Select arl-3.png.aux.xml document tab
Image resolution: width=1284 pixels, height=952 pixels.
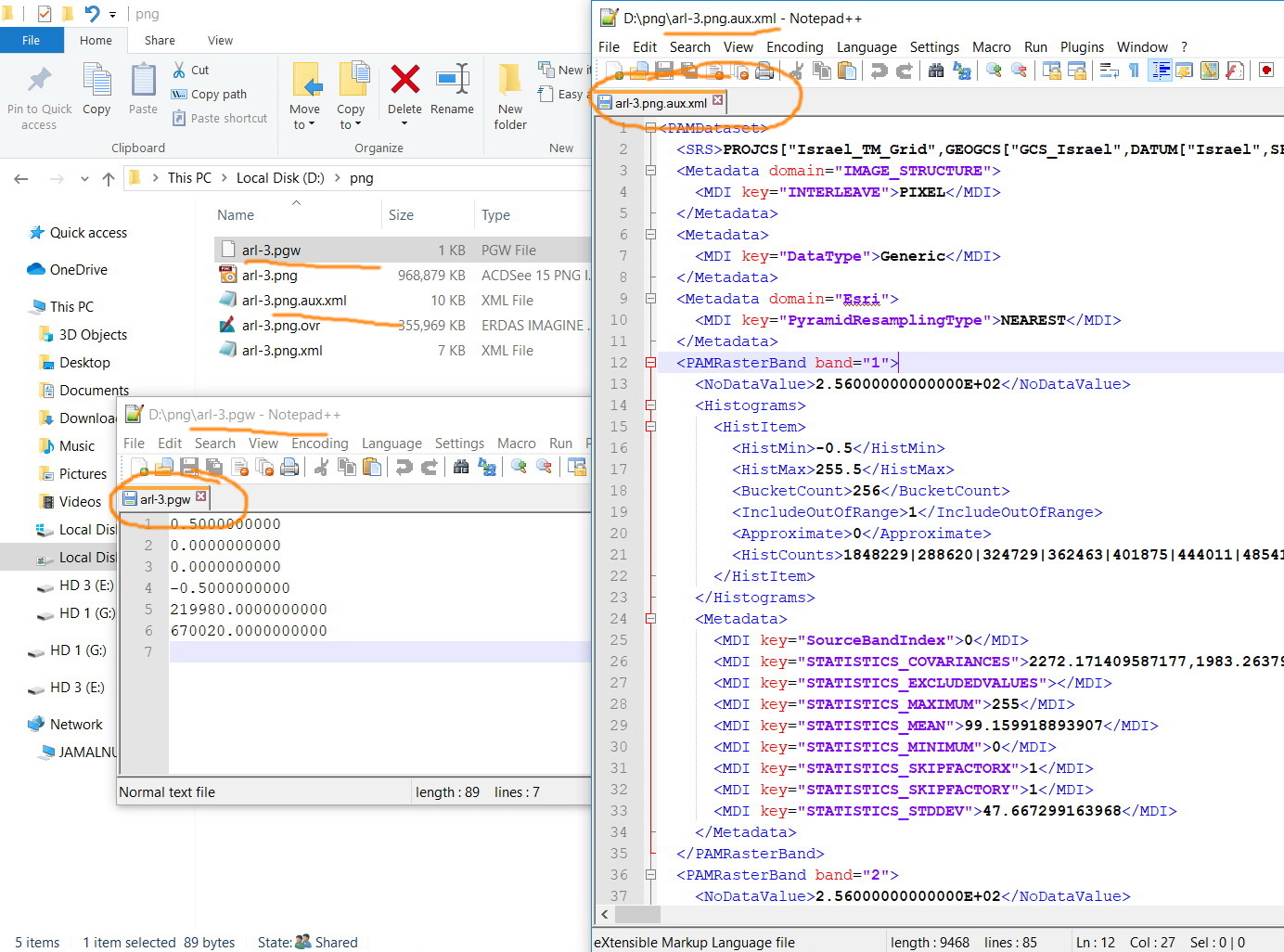(x=661, y=103)
